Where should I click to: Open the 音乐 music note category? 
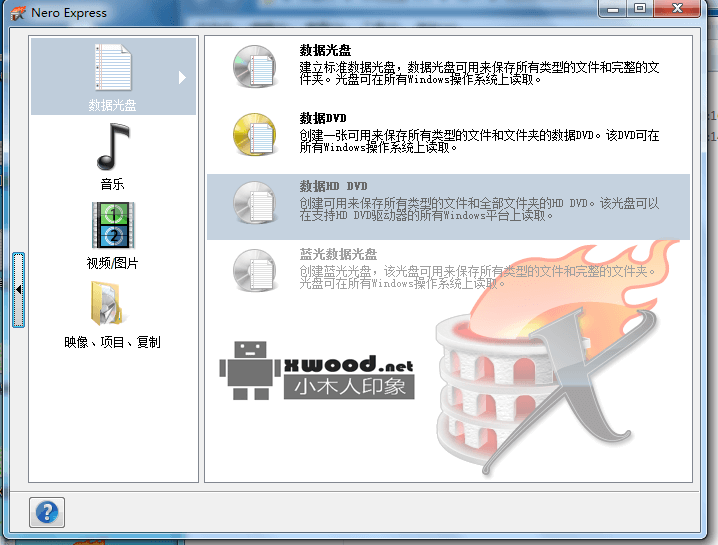[x=113, y=147]
